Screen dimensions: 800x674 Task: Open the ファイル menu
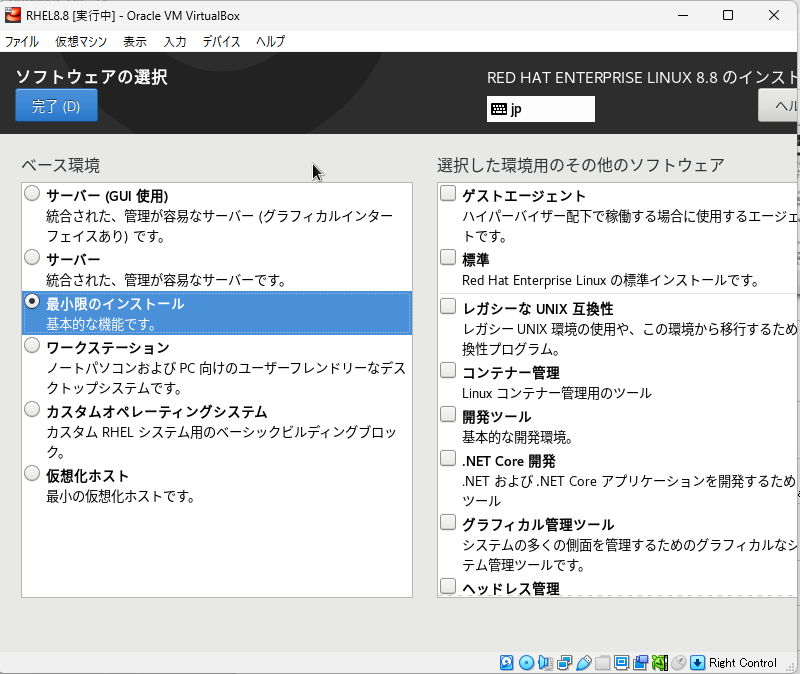(x=21, y=41)
